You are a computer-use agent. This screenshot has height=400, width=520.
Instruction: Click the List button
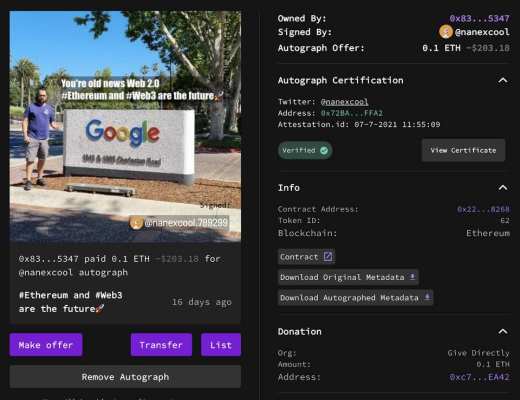pos(221,345)
